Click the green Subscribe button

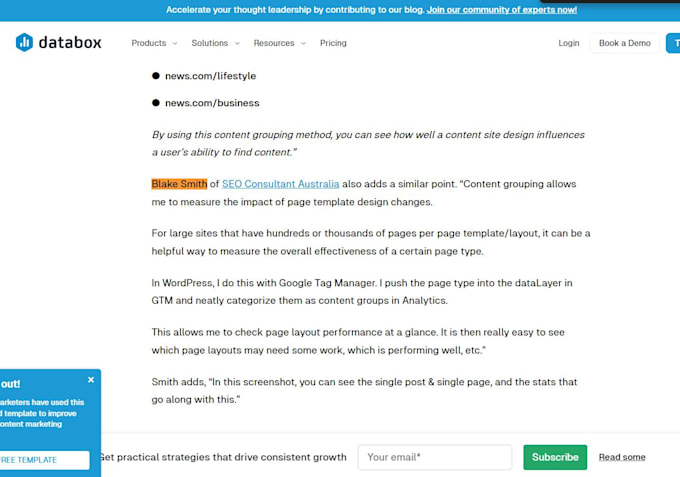pos(555,457)
